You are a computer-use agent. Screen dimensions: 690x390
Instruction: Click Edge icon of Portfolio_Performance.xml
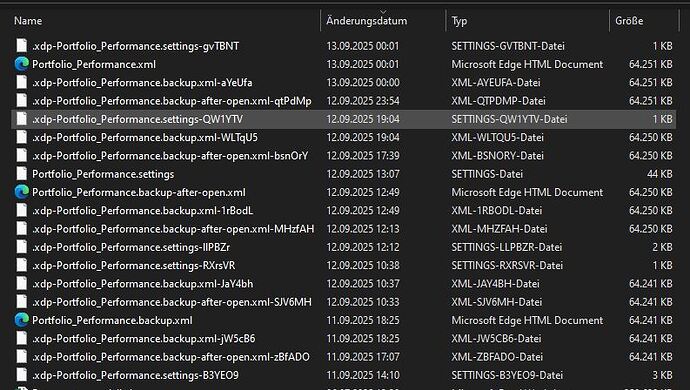(22, 64)
